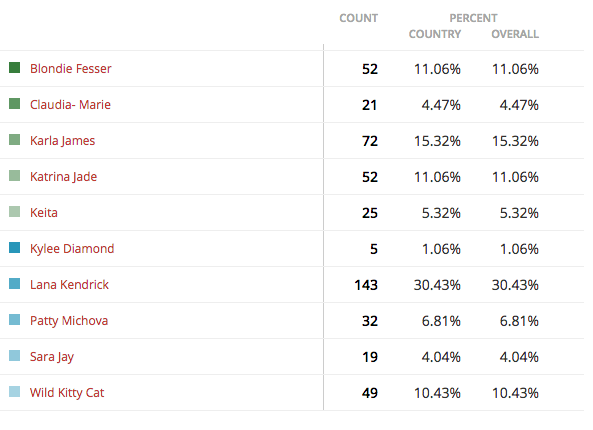Click the COUNTRY percent column header
This screenshot has height=430, width=593.
pyautogui.click(x=435, y=34)
